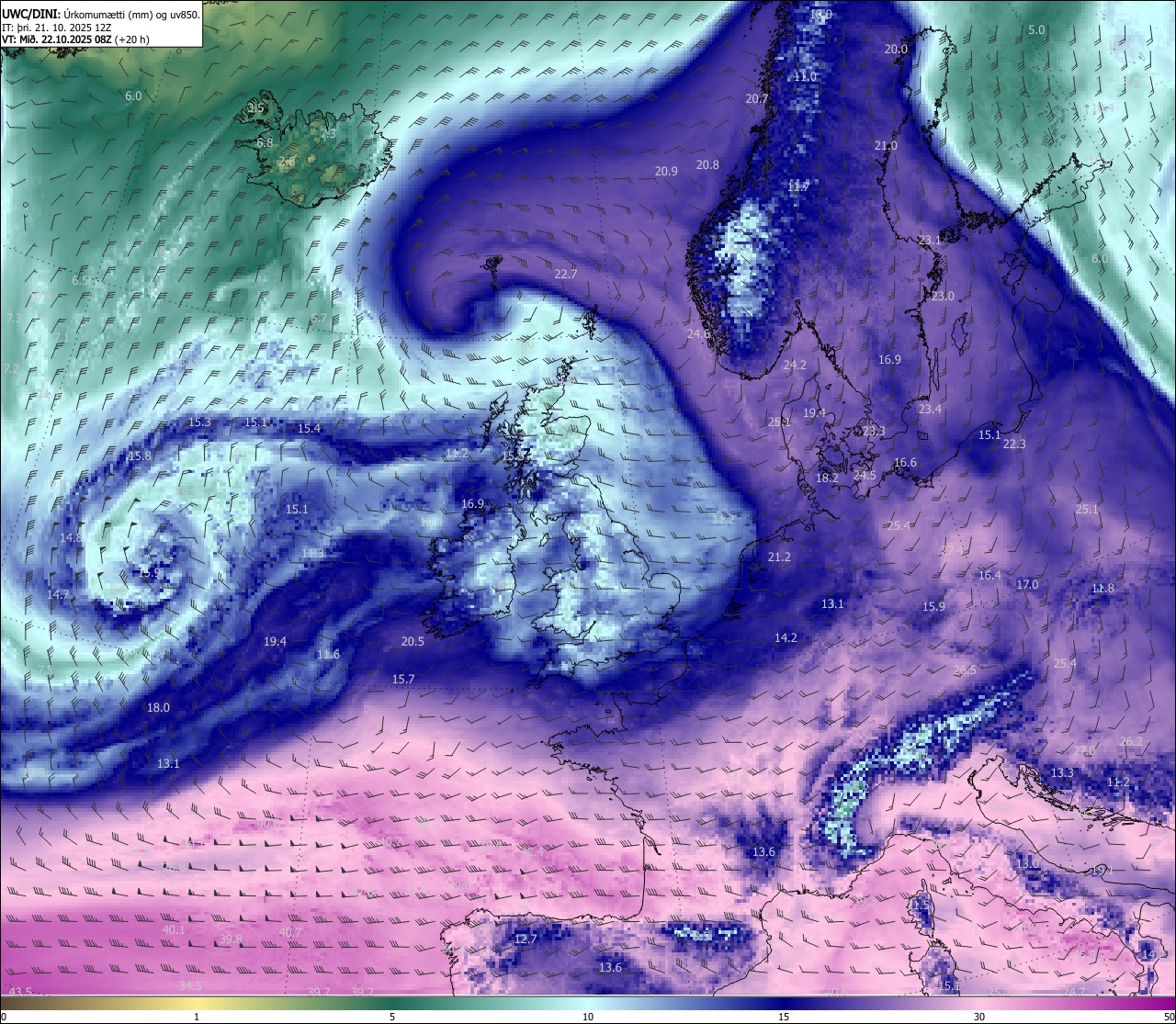Click the 'IT: þri. 21. 10. 2025 12Z' line
Screen dimensions: 1176x1024
(57, 28)
